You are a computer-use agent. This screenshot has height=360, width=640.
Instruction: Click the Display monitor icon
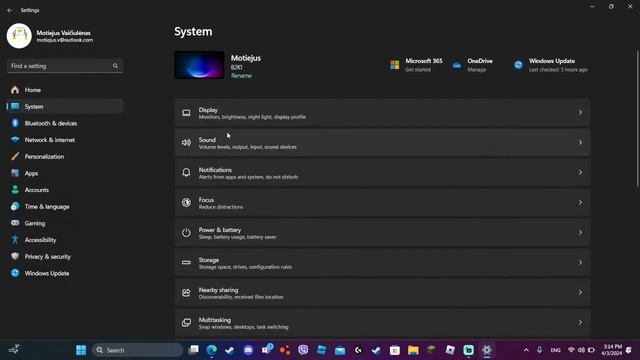pos(186,113)
